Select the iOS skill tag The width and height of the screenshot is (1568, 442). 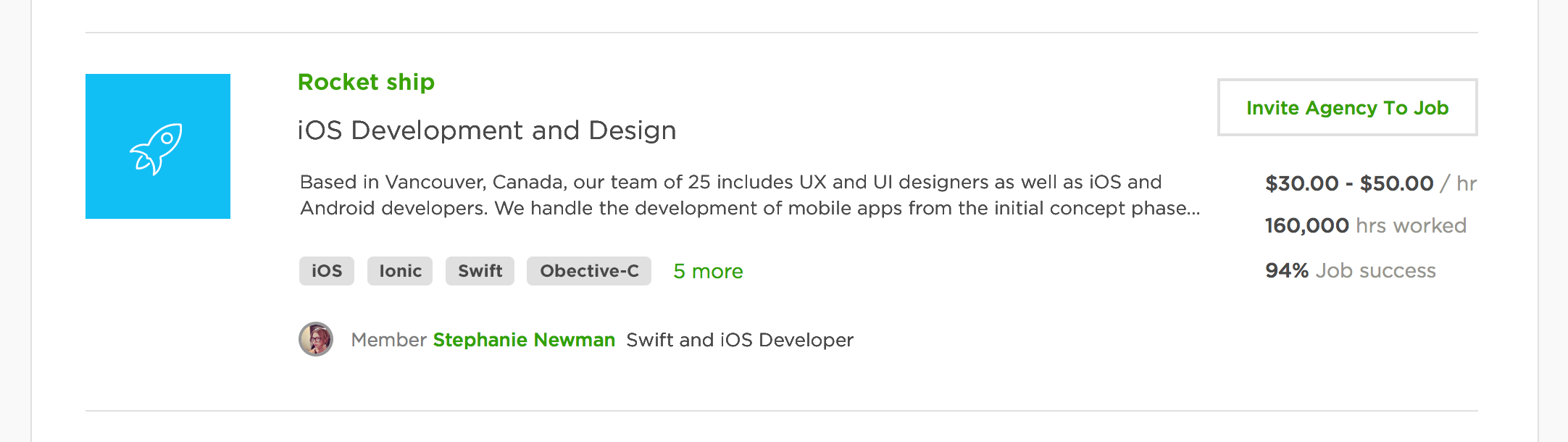click(x=326, y=271)
